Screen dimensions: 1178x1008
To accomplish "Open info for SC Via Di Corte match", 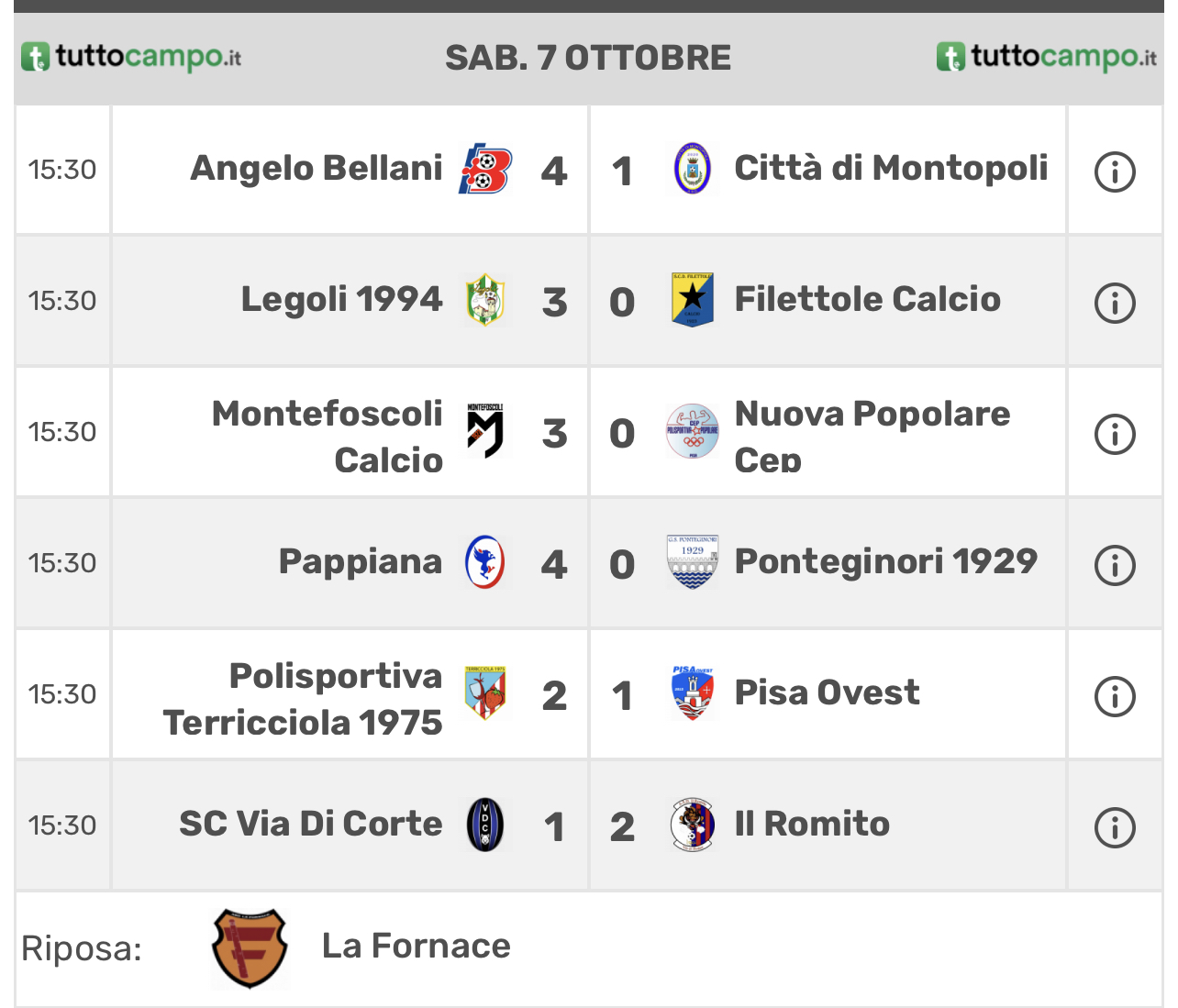I will [1115, 827].
